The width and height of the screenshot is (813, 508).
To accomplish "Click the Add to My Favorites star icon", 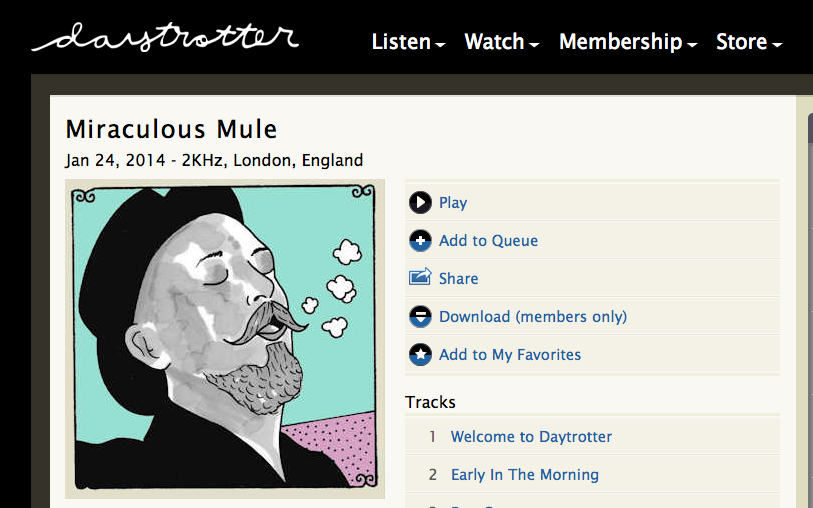I will [420, 354].
